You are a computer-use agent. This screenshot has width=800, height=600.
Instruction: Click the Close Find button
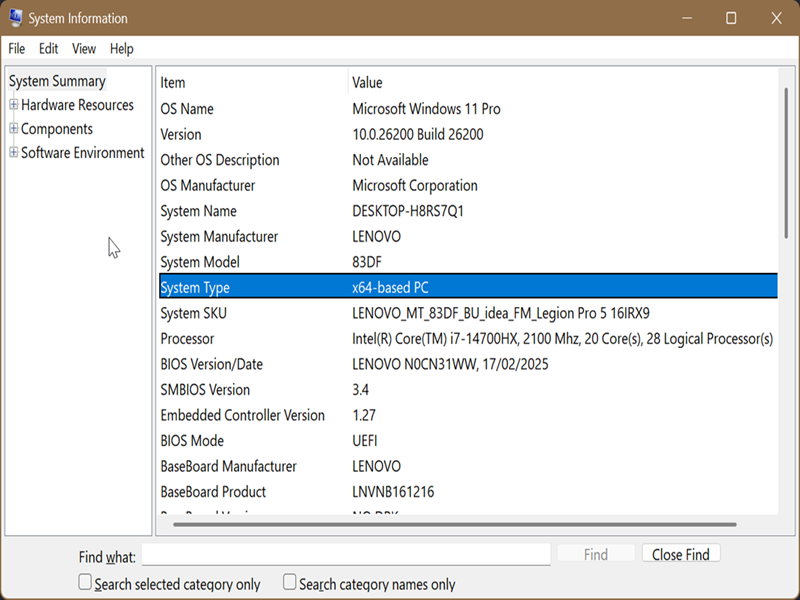point(681,554)
